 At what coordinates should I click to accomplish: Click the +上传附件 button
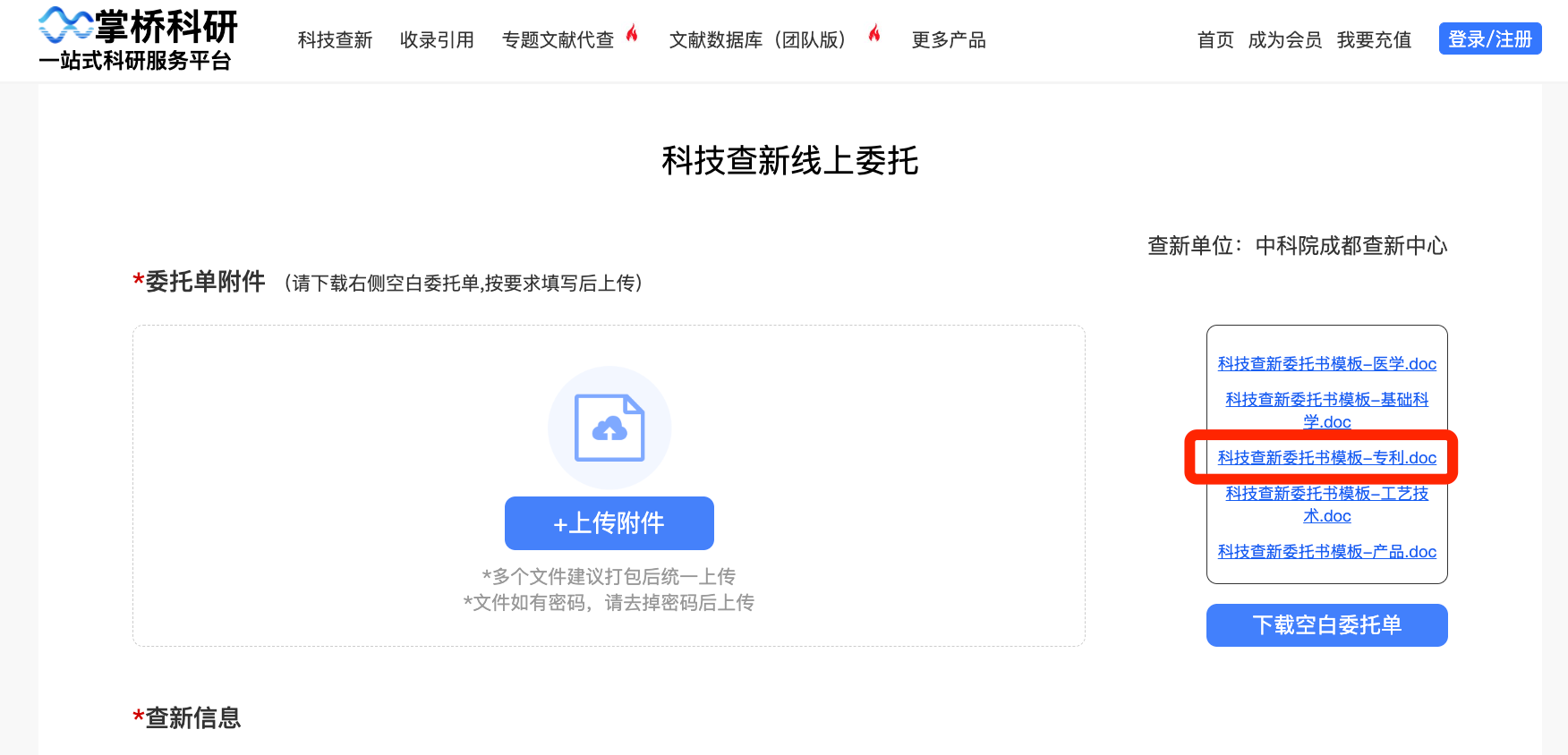[x=609, y=523]
